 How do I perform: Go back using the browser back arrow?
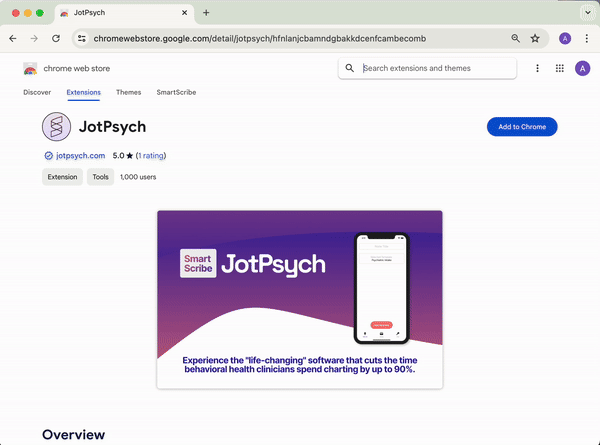13,38
